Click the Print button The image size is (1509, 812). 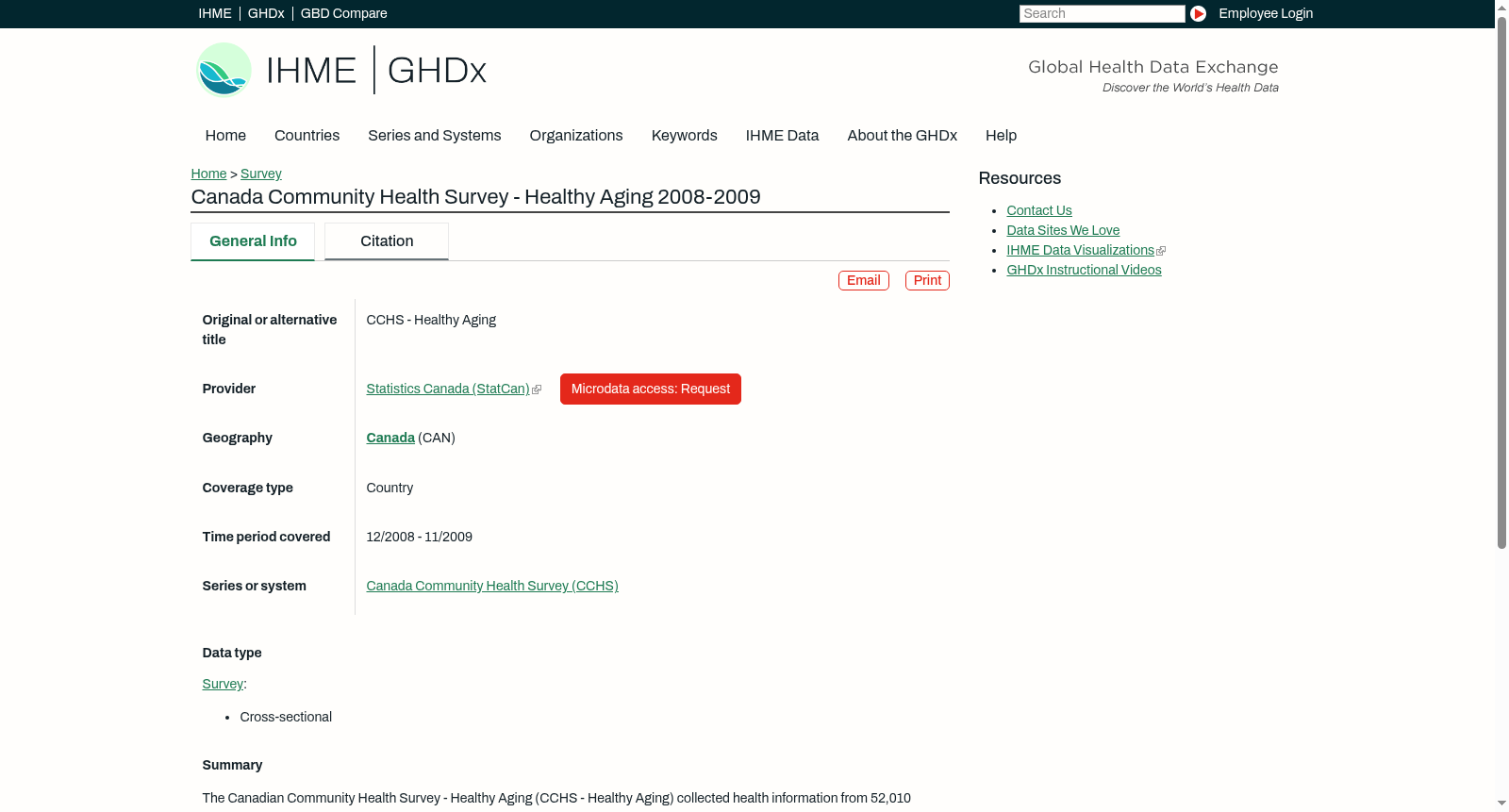coord(927,280)
